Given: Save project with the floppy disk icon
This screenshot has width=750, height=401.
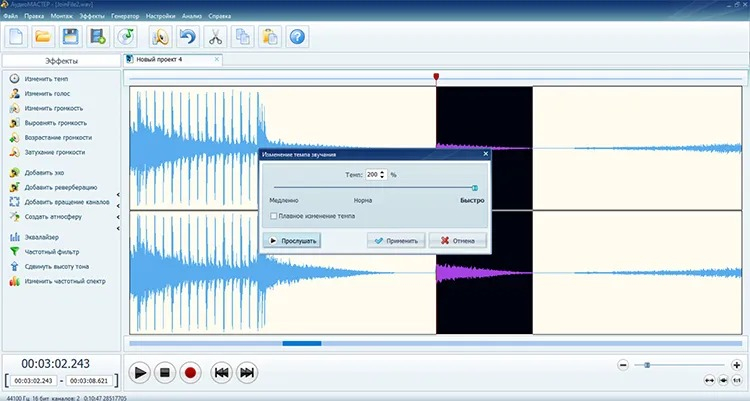Looking at the screenshot, I should tap(70, 37).
